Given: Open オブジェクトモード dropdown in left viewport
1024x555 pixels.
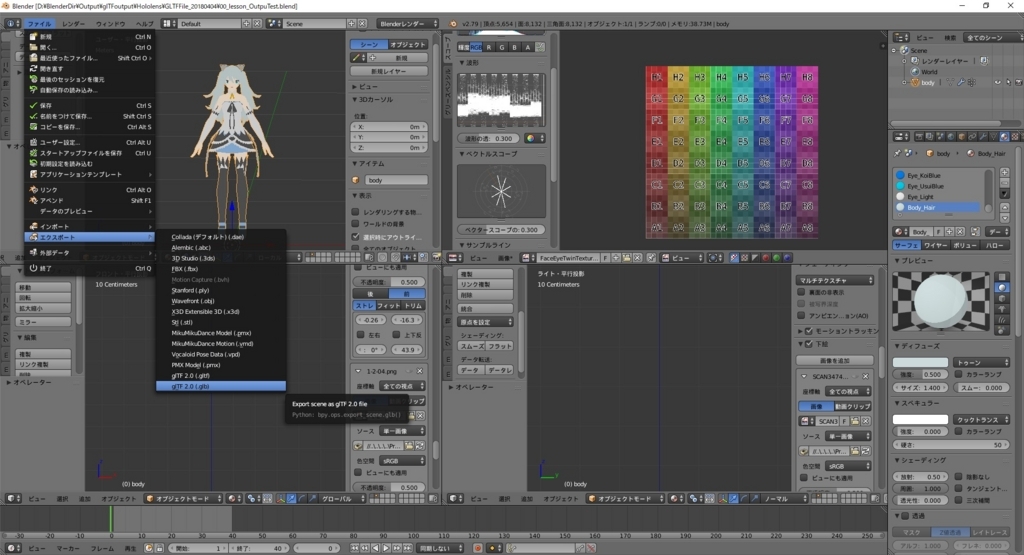Looking at the screenshot, I should tap(184, 498).
